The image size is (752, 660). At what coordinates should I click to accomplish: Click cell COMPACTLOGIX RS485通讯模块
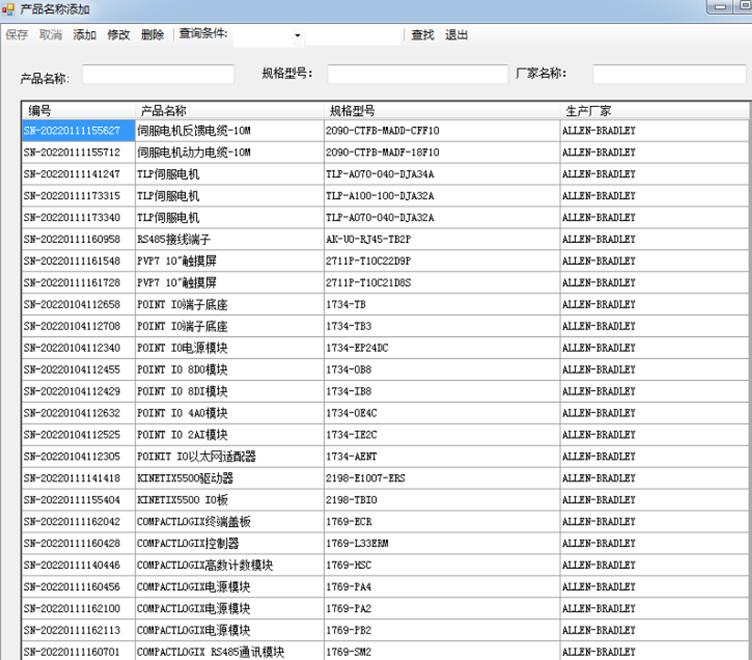[229, 652]
